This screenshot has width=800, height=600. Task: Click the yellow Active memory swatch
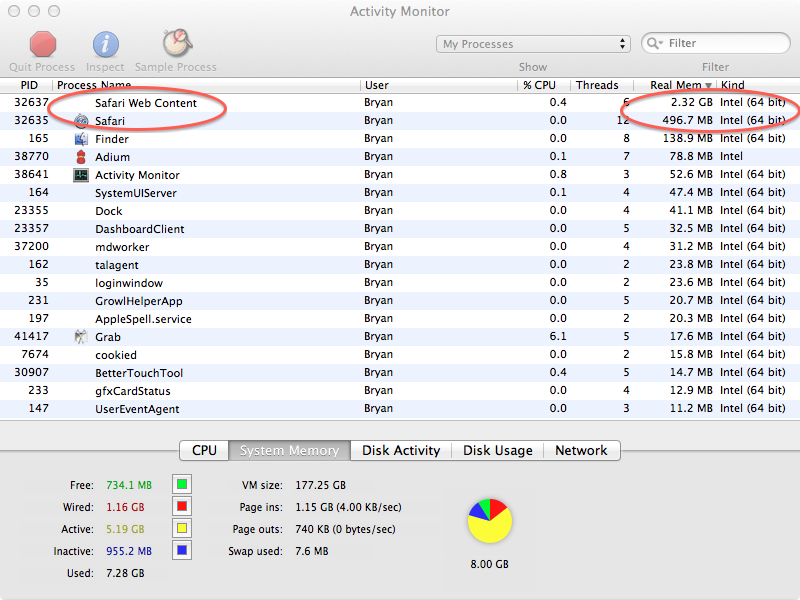coord(182,529)
